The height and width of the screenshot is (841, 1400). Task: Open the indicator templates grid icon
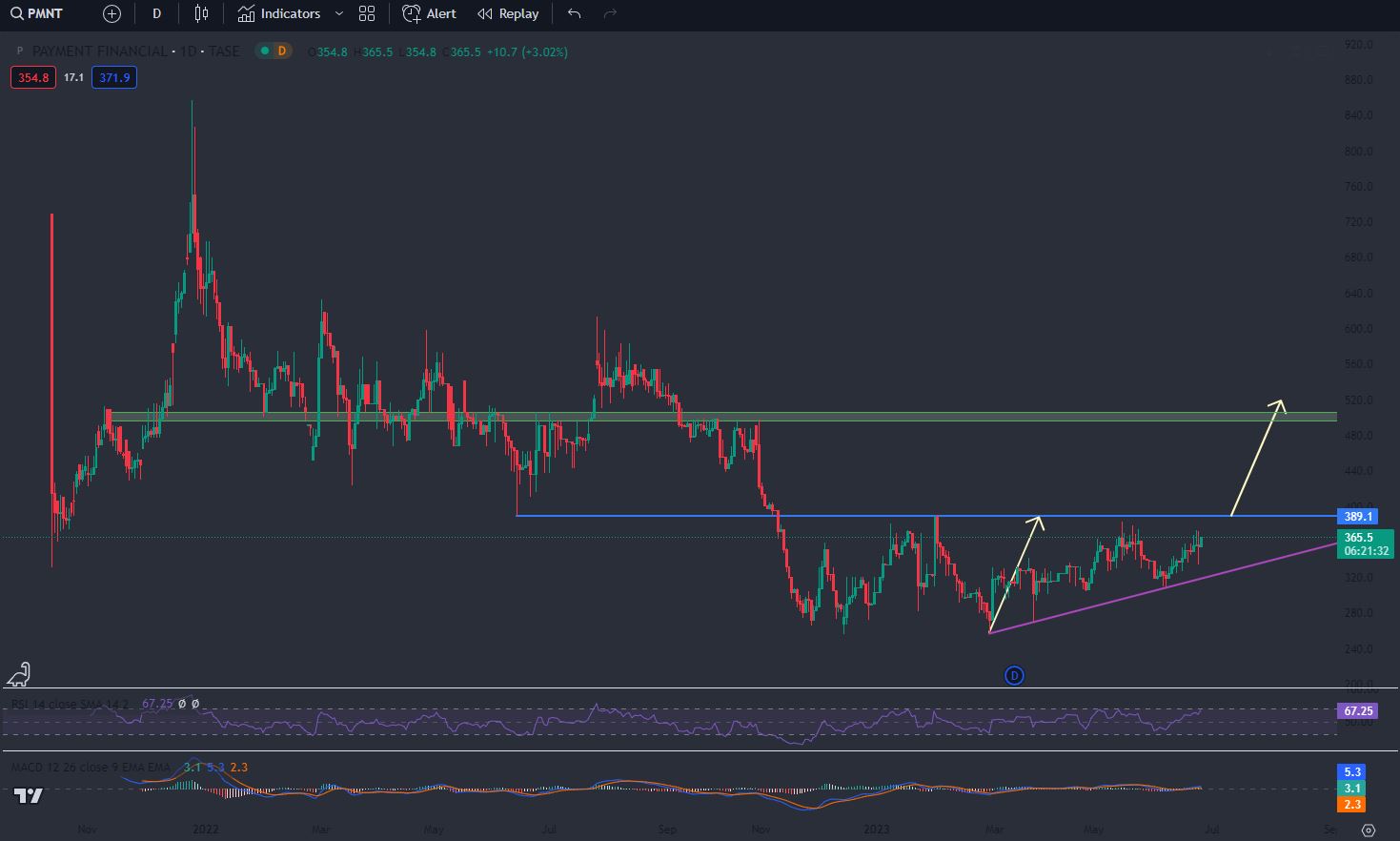[x=367, y=13]
